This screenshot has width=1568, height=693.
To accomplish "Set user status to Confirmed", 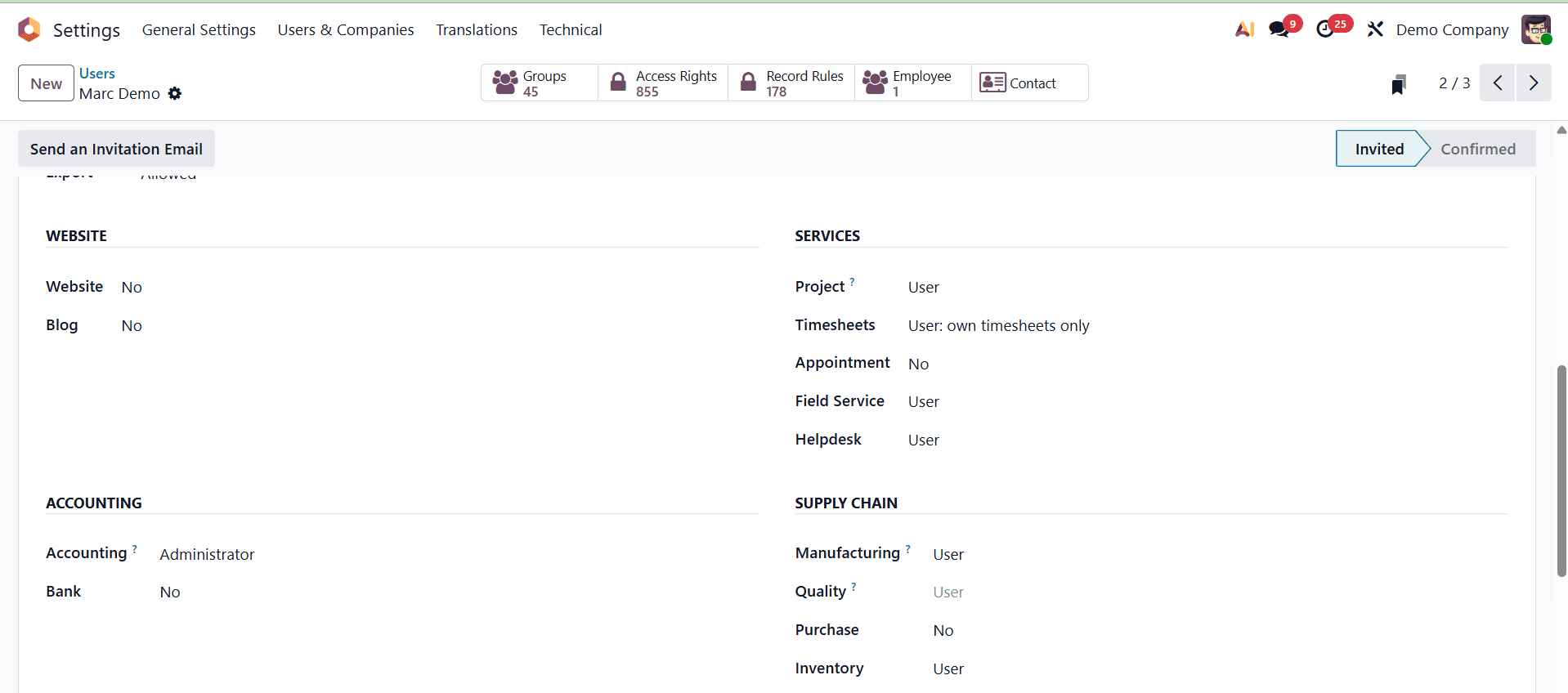I will coord(1478,149).
